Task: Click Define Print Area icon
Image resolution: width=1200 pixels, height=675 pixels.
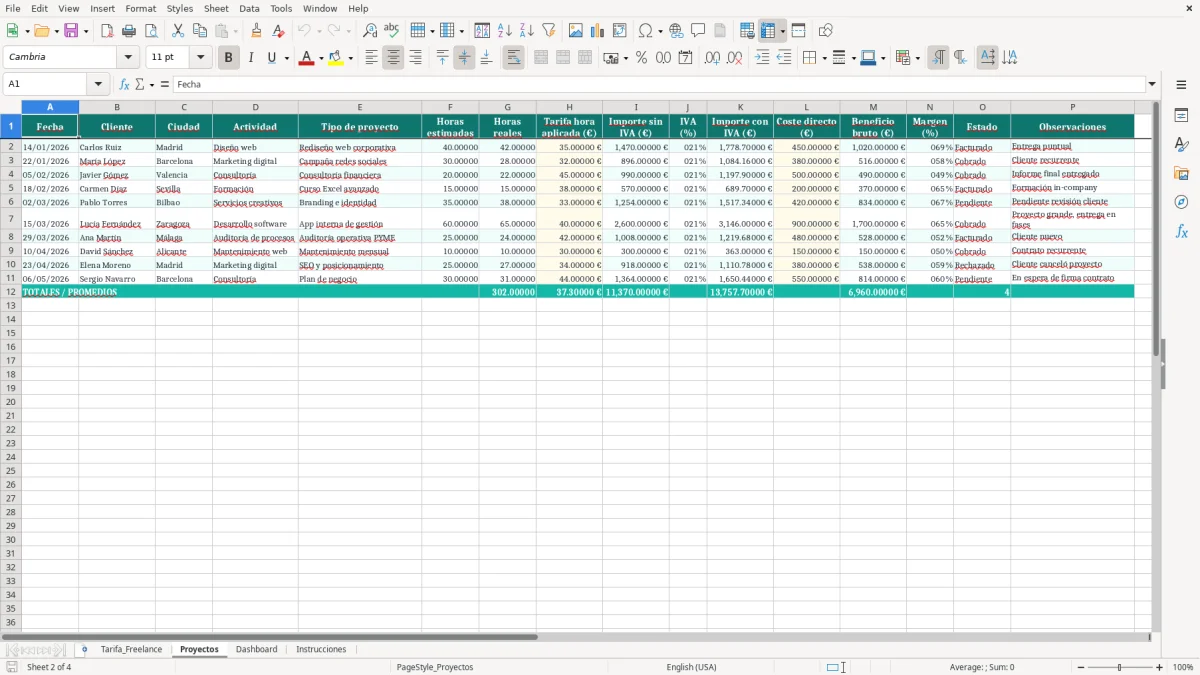Action: click(x=747, y=31)
